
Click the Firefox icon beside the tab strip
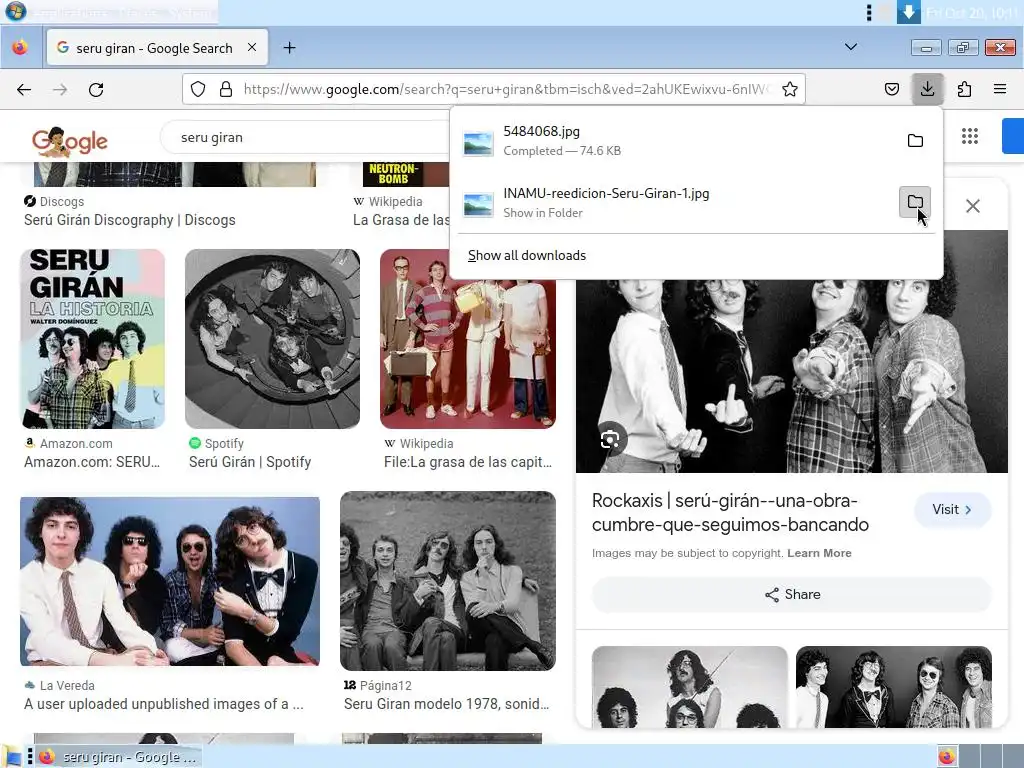(20, 48)
